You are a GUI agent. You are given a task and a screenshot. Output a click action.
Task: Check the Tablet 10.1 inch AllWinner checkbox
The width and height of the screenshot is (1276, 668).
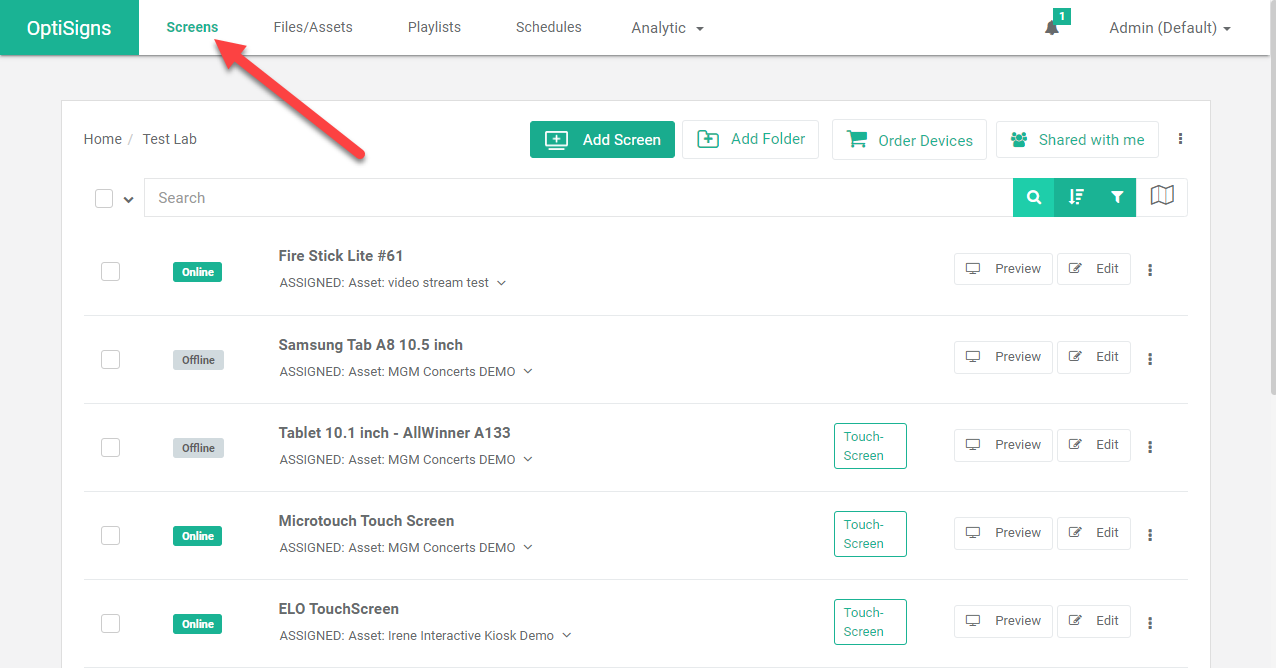coord(110,447)
